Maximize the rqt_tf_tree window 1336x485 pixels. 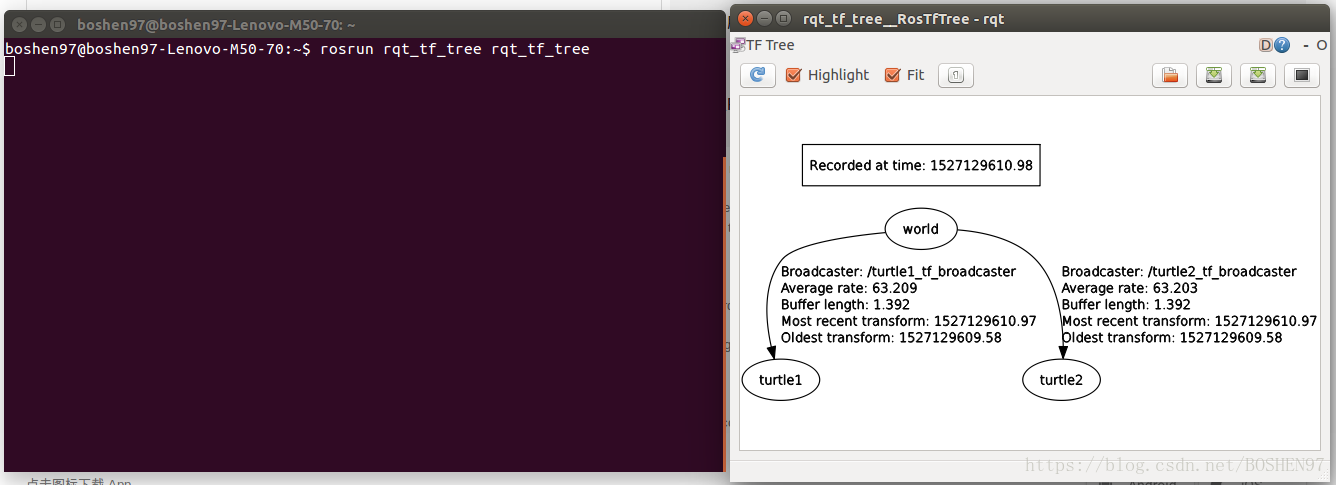pos(783,18)
